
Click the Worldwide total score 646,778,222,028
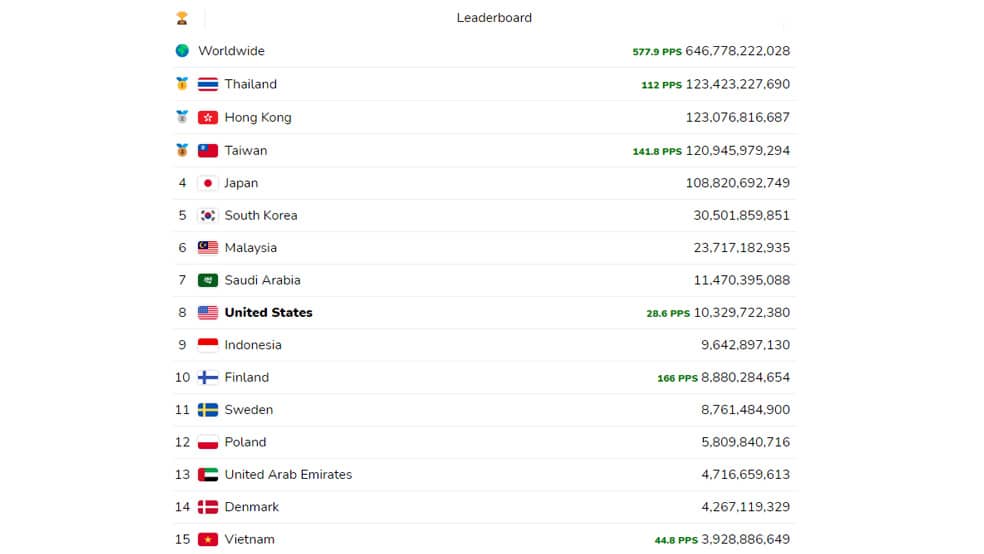737,51
